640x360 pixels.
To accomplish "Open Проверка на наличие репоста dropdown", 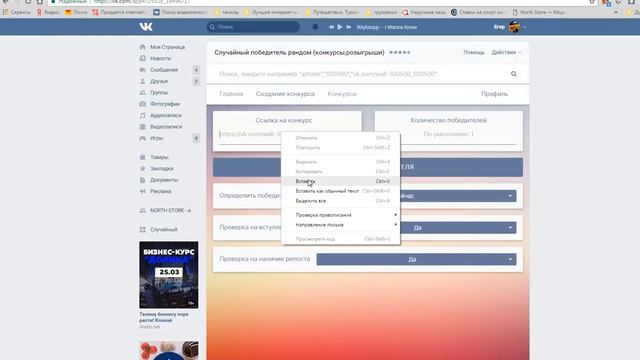I will click(416, 259).
